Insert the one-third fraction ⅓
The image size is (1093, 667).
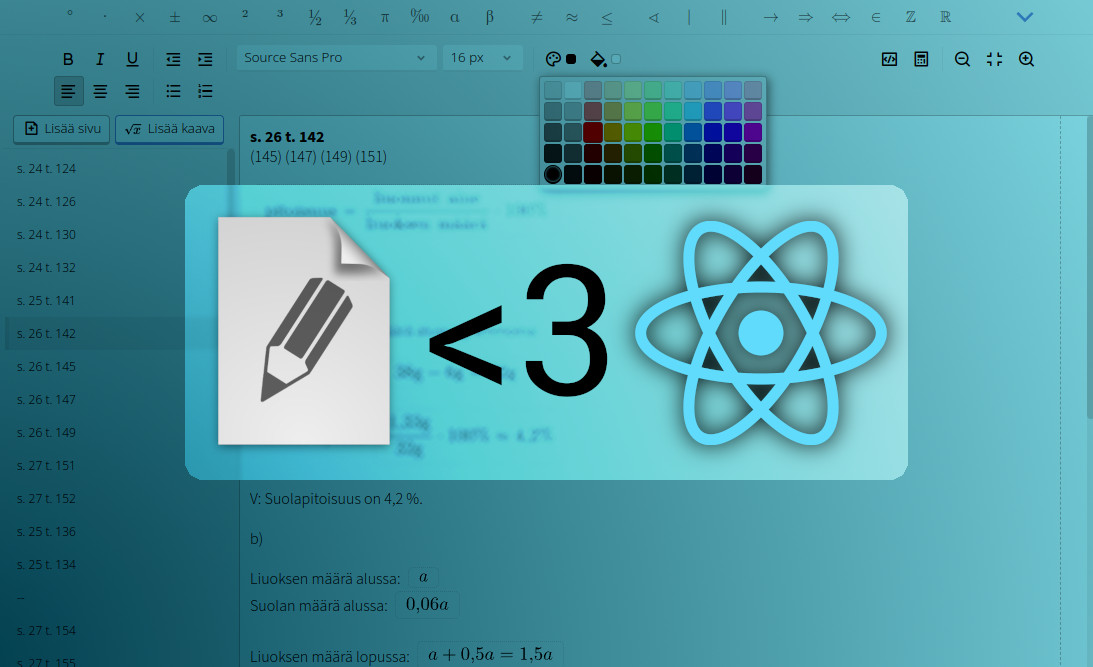(350, 17)
